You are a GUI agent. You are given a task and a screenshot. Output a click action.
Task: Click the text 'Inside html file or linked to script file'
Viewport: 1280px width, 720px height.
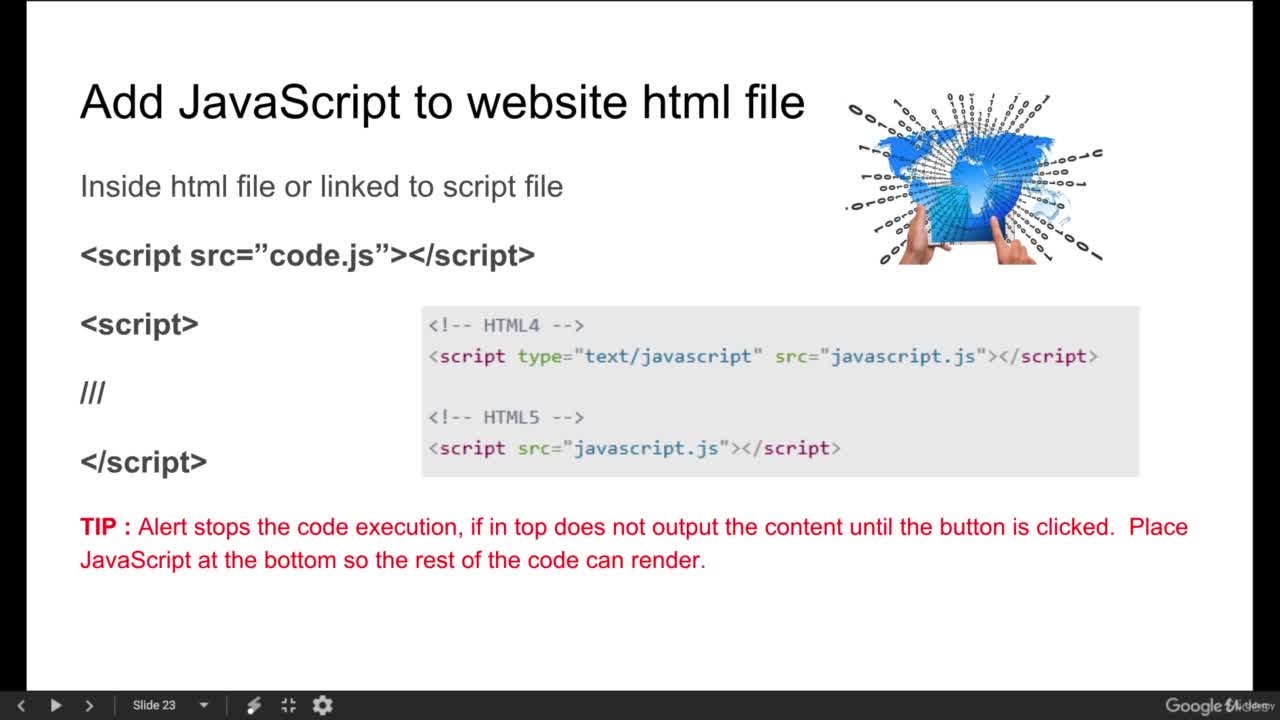tap(321, 186)
